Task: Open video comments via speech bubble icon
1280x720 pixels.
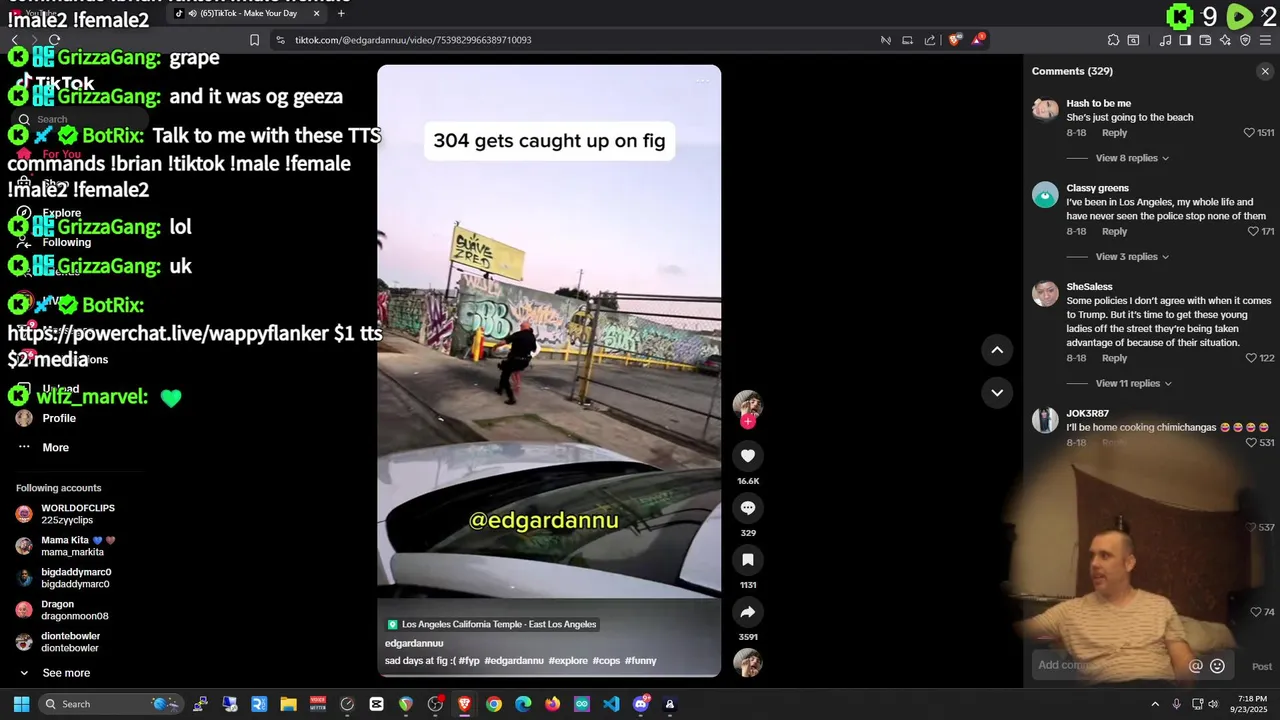Action: [x=747, y=508]
